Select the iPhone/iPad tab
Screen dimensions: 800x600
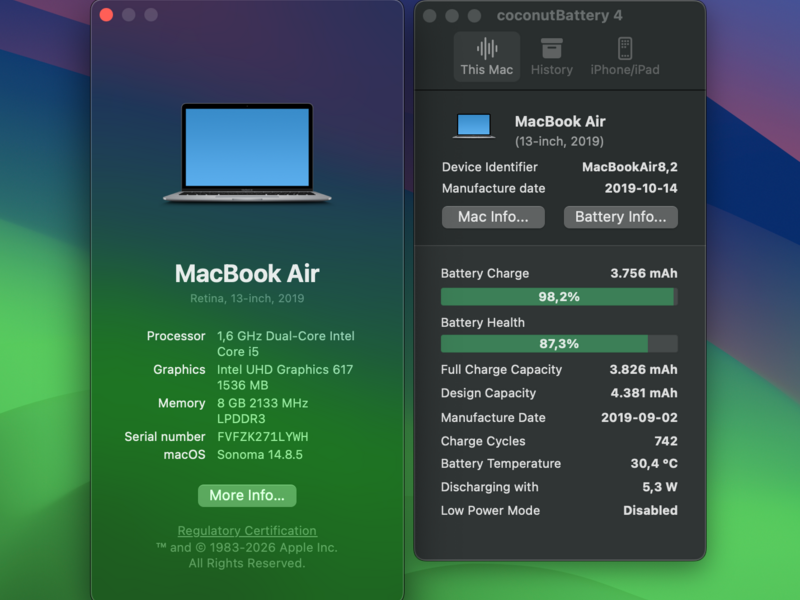[x=625, y=56]
